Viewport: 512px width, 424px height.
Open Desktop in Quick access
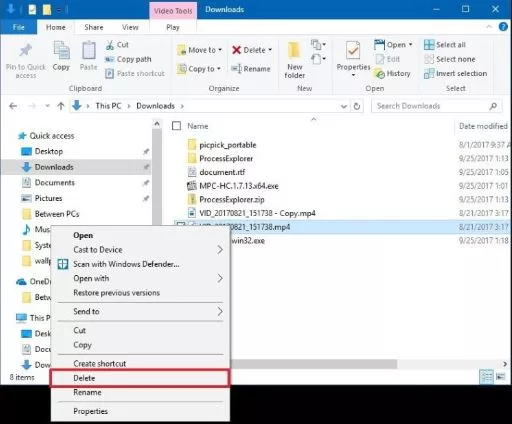click(49, 151)
